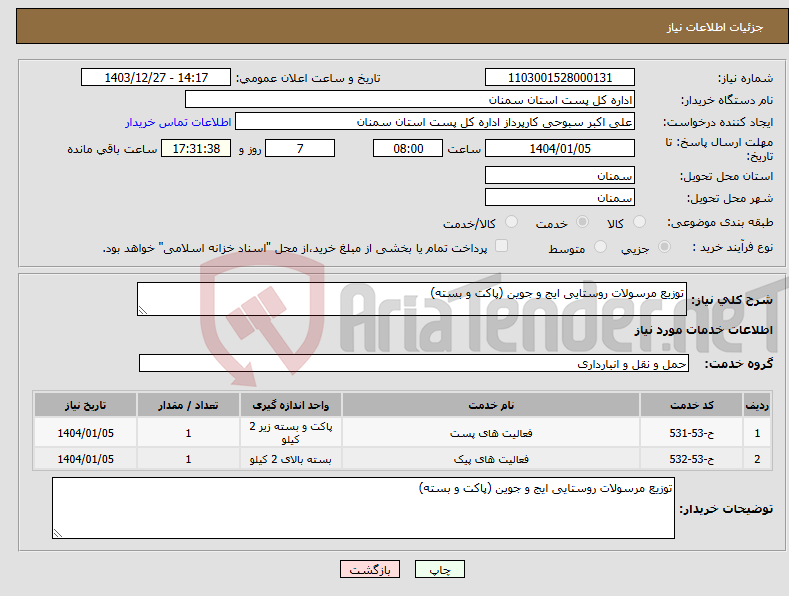Select the کالا/خدمت radio button
Viewport: 789px width, 596px height.
pyautogui.click(x=511, y=221)
